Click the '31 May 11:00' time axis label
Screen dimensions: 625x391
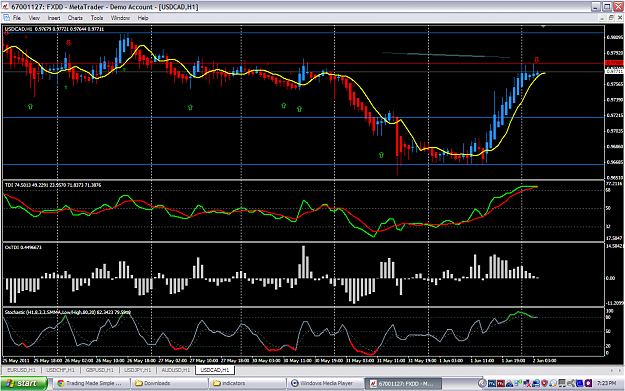point(390,360)
